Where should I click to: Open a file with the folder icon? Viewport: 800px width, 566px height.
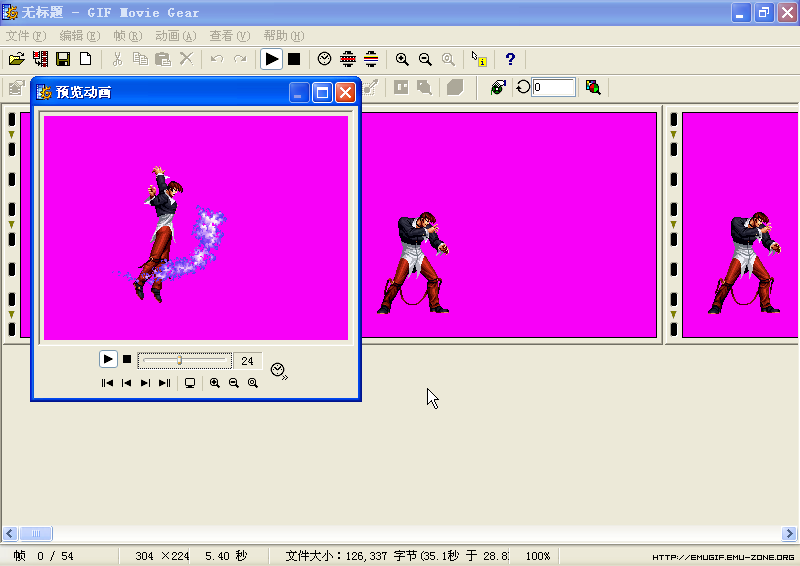[16, 59]
